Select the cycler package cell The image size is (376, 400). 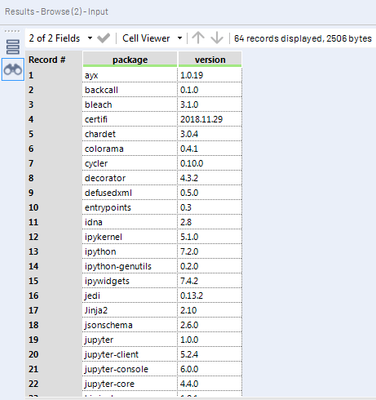click(x=130, y=163)
